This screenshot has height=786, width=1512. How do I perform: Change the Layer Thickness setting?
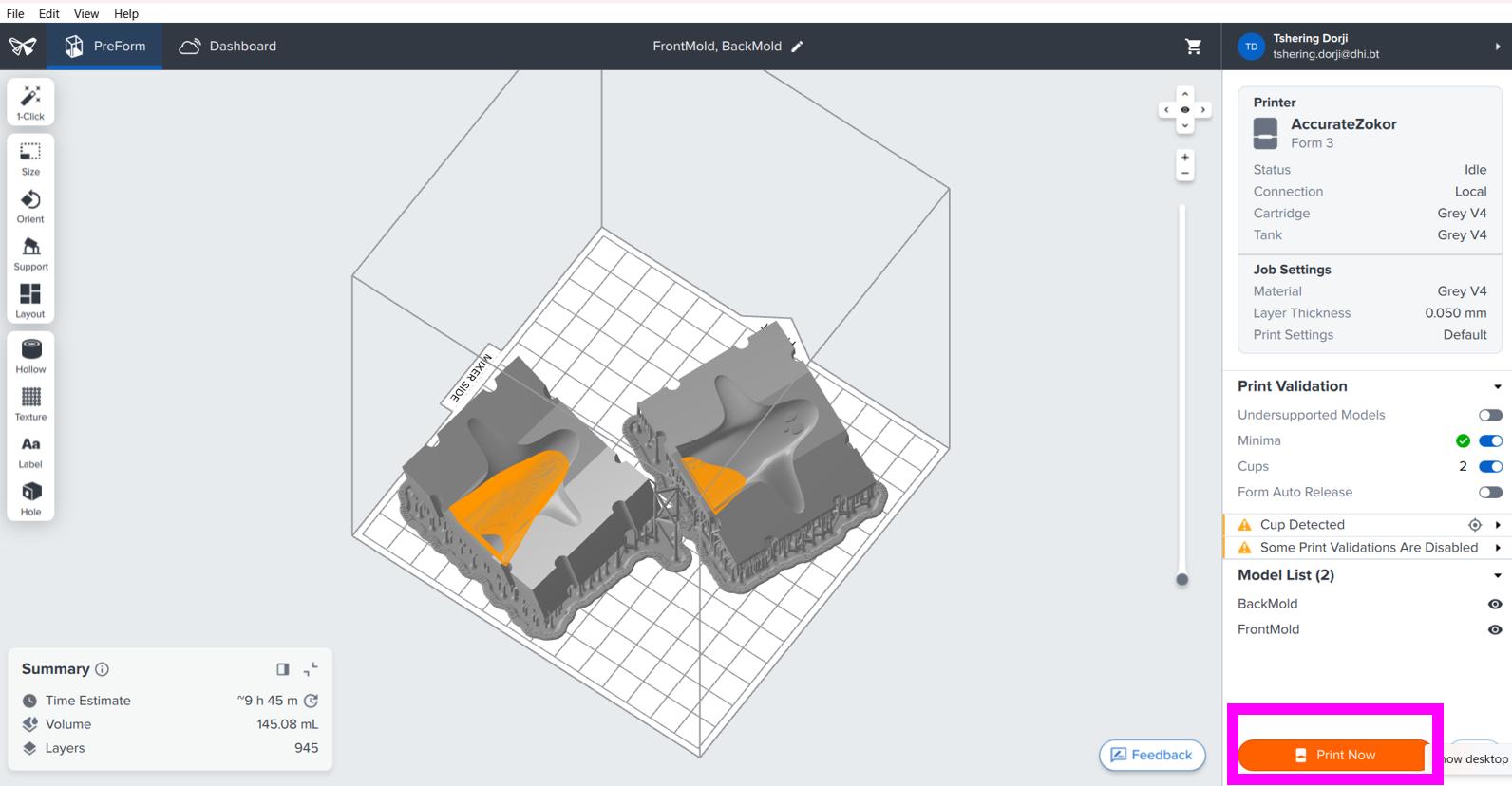coord(1370,313)
